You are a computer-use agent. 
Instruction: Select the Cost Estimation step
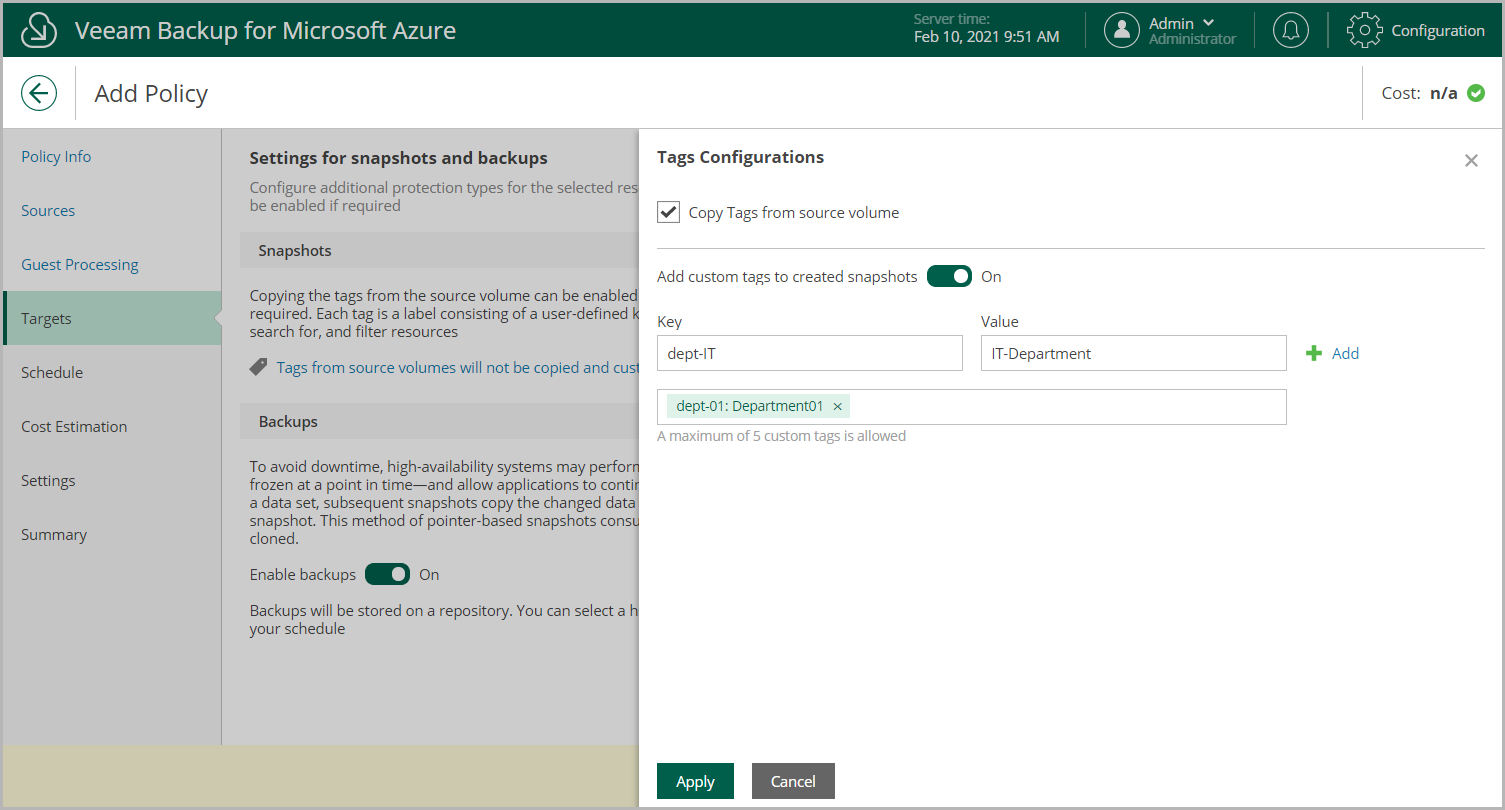(x=74, y=426)
